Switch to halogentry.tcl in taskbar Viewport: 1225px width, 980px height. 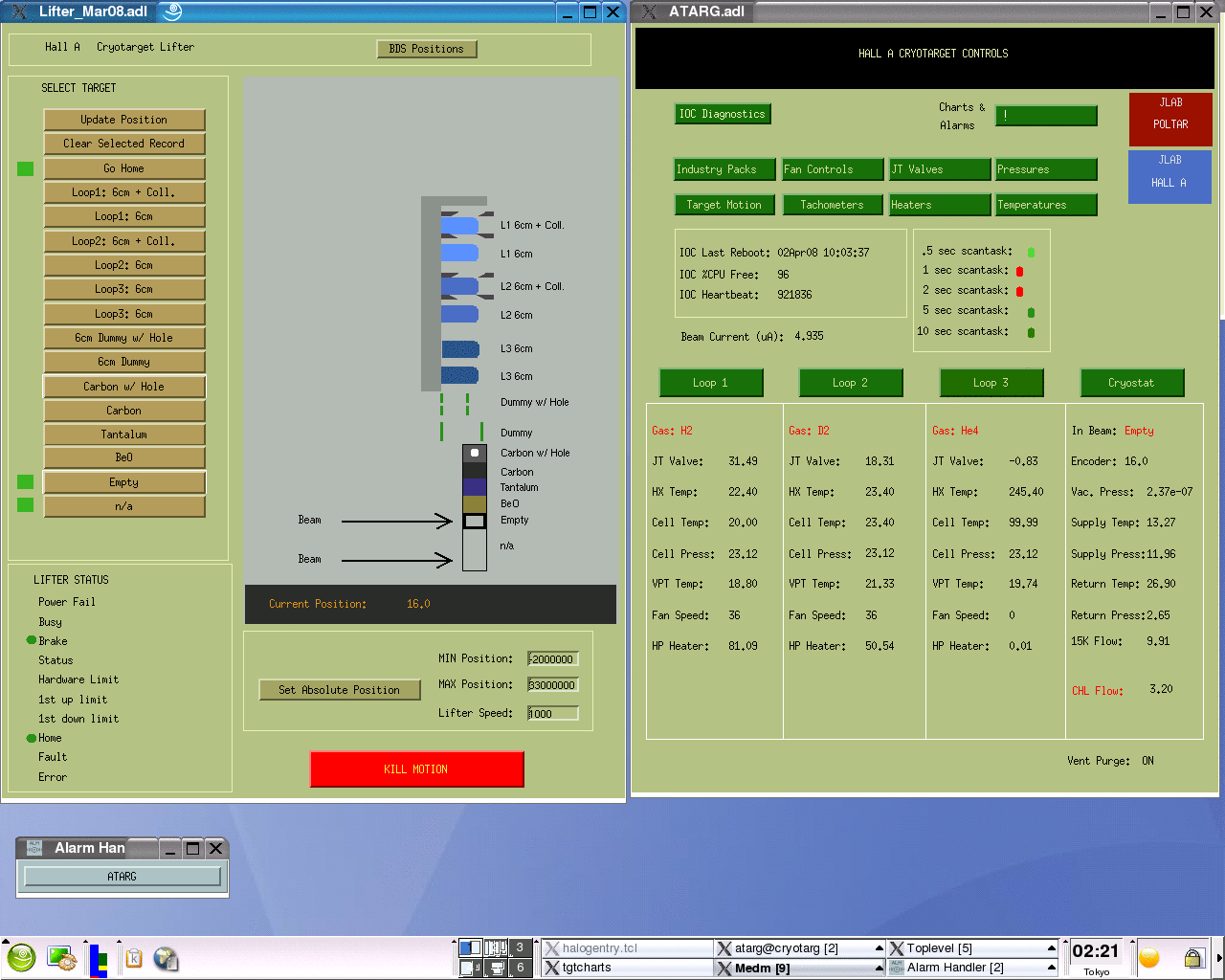628,948
